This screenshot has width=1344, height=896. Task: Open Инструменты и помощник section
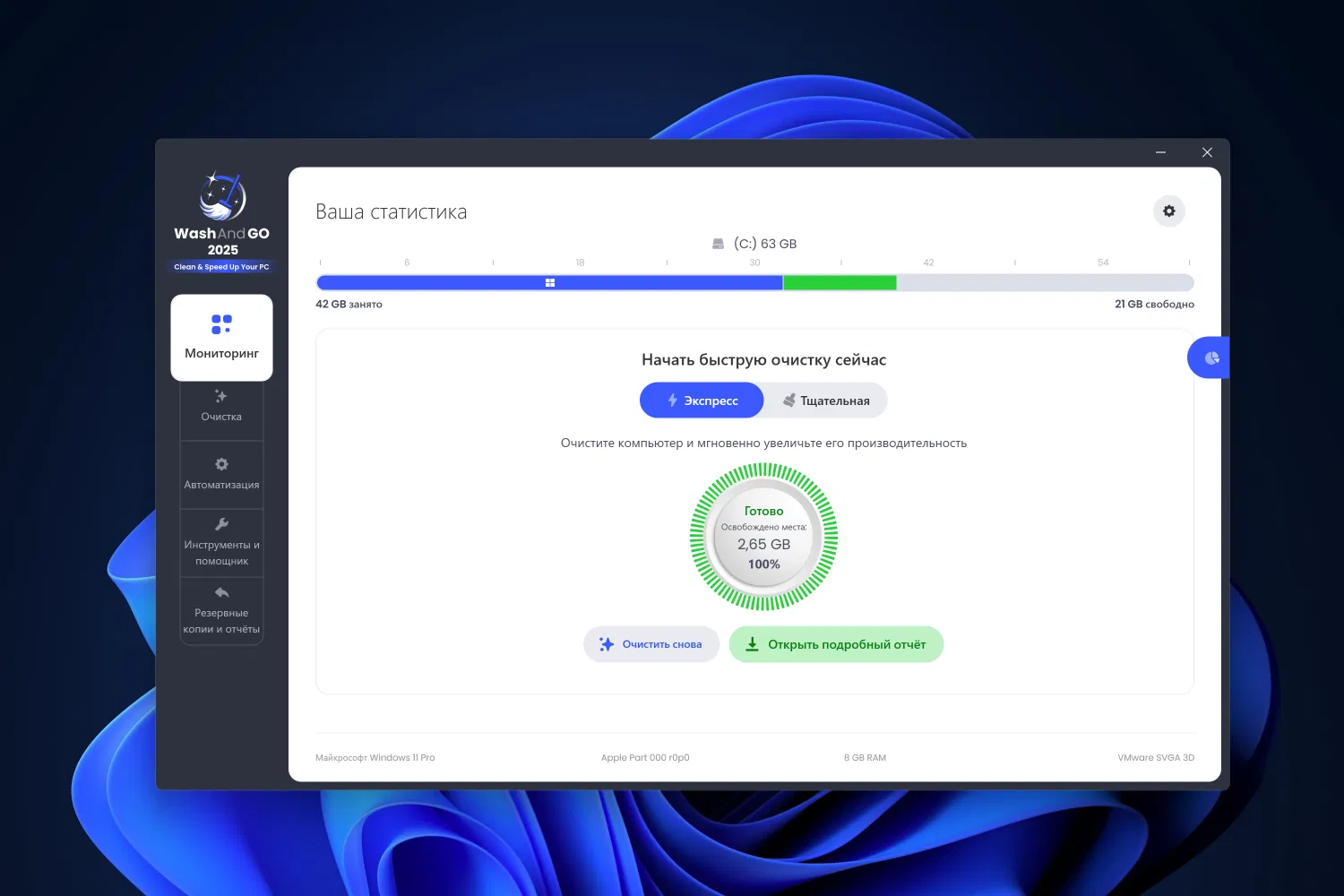pos(221,543)
